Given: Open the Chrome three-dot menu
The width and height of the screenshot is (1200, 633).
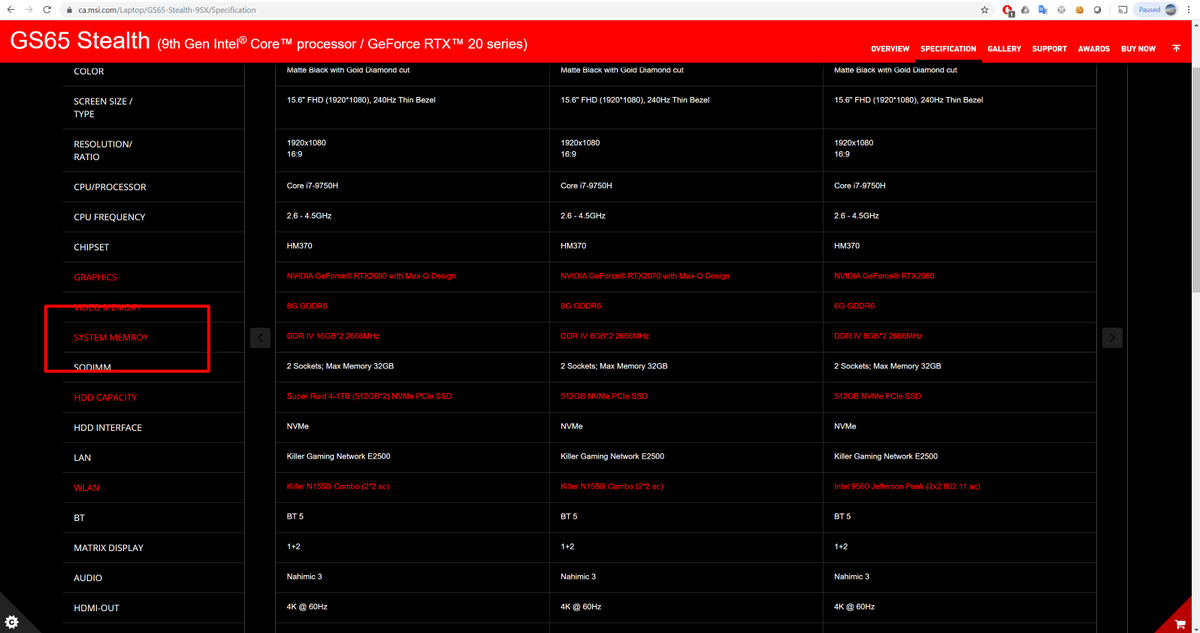Looking at the screenshot, I should [x=1190, y=10].
